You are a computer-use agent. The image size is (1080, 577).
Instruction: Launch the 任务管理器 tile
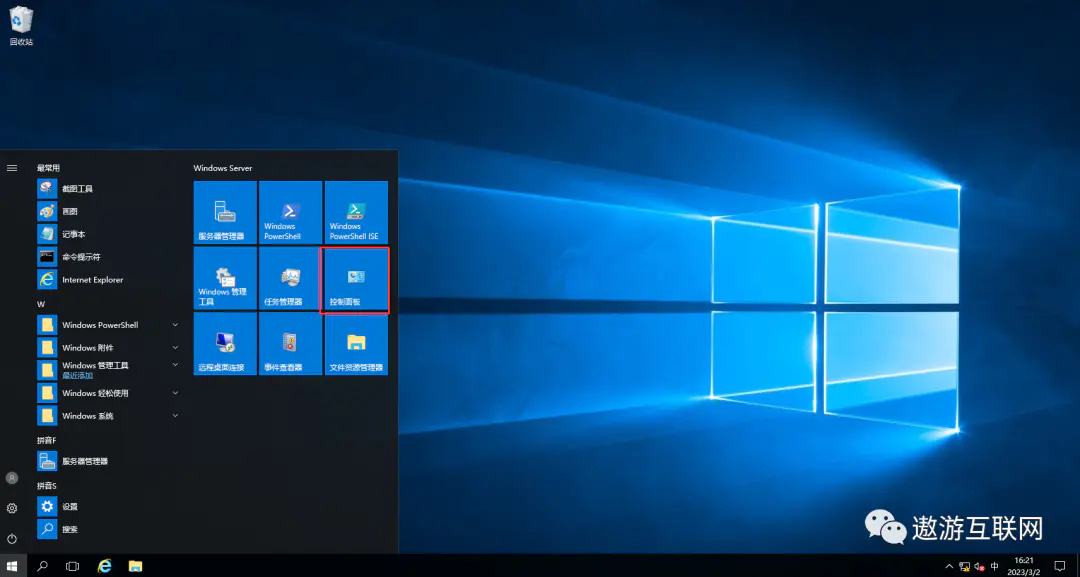point(291,278)
